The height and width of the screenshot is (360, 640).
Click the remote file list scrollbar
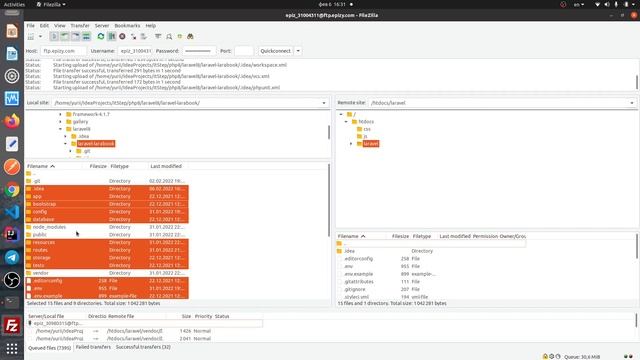pos(636,246)
